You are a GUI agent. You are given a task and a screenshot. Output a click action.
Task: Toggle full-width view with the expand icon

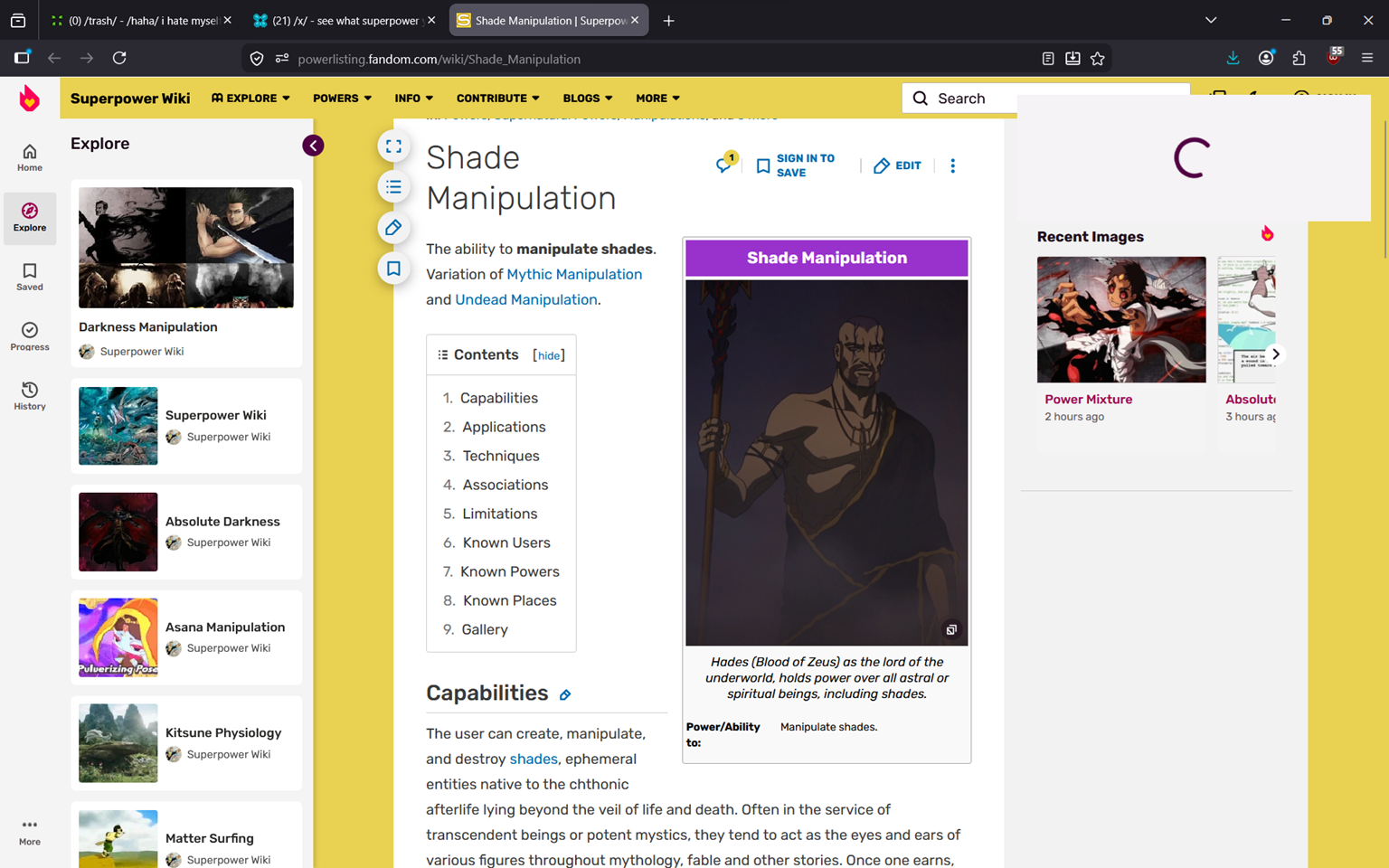coord(393,146)
